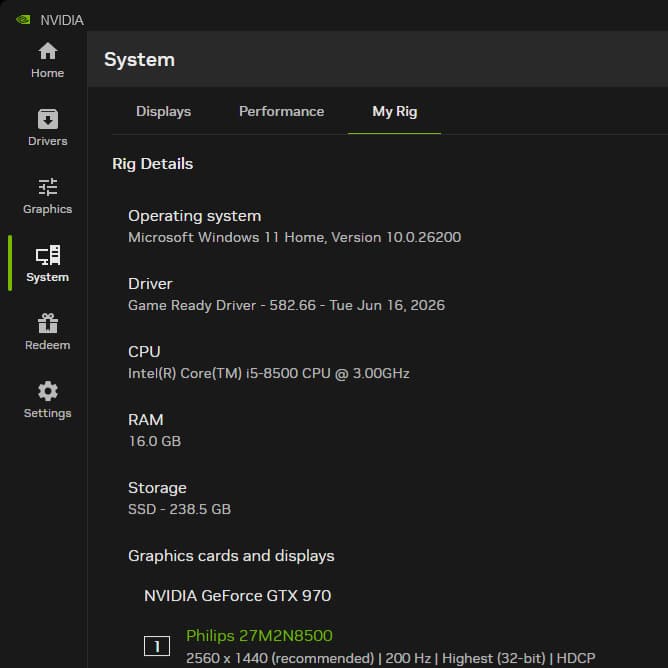The height and width of the screenshot is (668, 668).
Task: Click the 2560 x 1440 display specs line
Action: (391, 658)
